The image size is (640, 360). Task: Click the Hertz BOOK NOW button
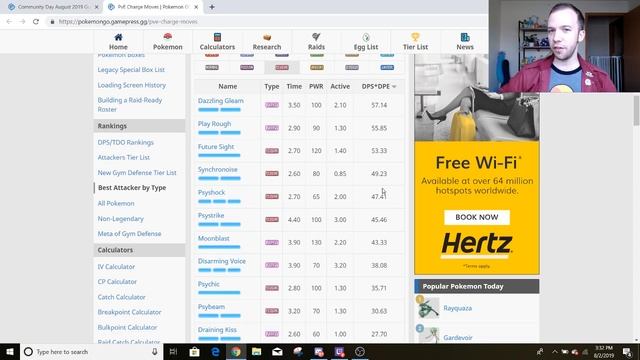click(x=477, y=217)
